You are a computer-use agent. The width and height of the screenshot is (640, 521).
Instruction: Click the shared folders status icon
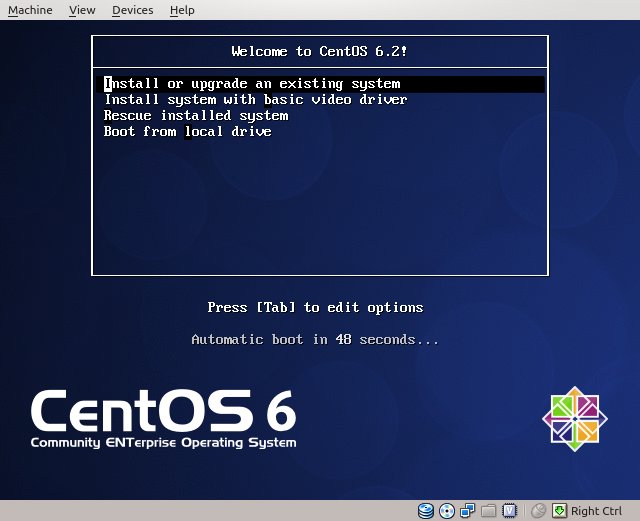[x=489, y=511]
